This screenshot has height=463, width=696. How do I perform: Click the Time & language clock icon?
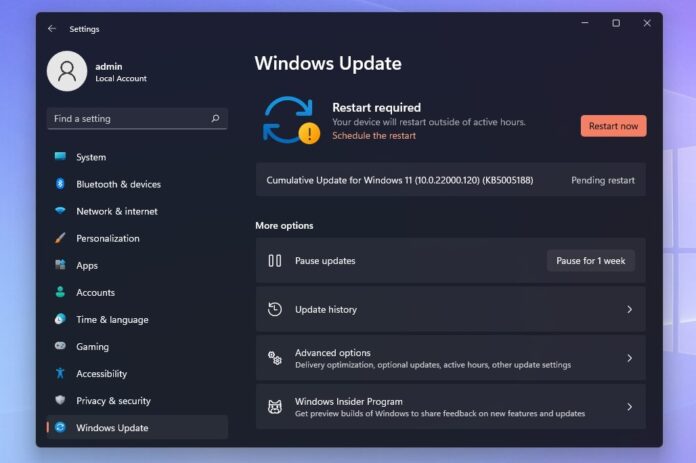tap(60, 319)
